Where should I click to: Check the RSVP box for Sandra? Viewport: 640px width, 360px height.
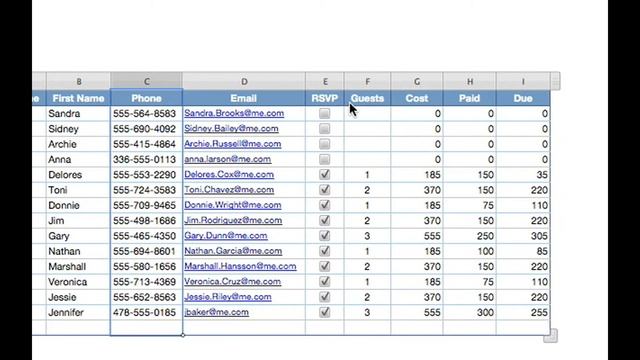pos(324,113)
